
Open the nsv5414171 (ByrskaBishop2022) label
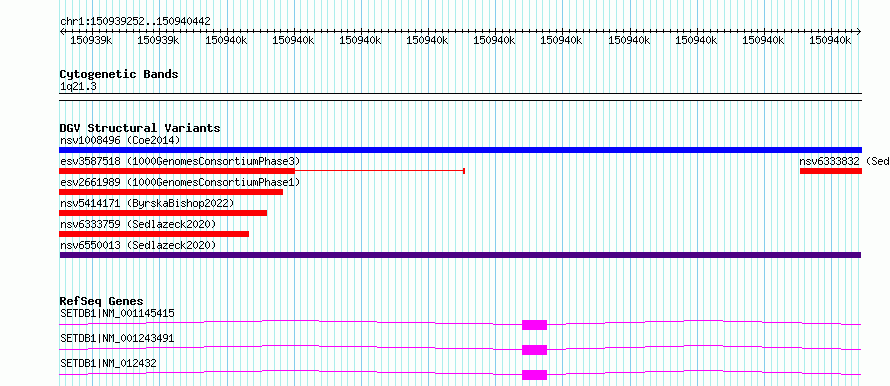[147, 203]
